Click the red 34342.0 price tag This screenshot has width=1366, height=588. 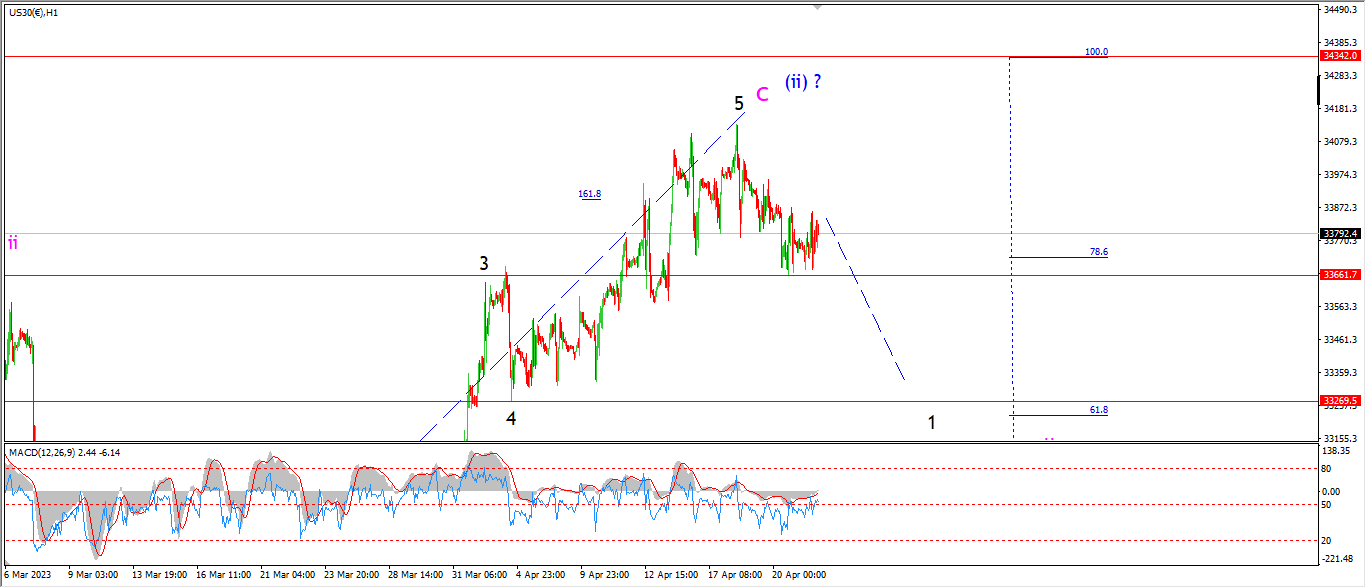[x=1340, y=57]
